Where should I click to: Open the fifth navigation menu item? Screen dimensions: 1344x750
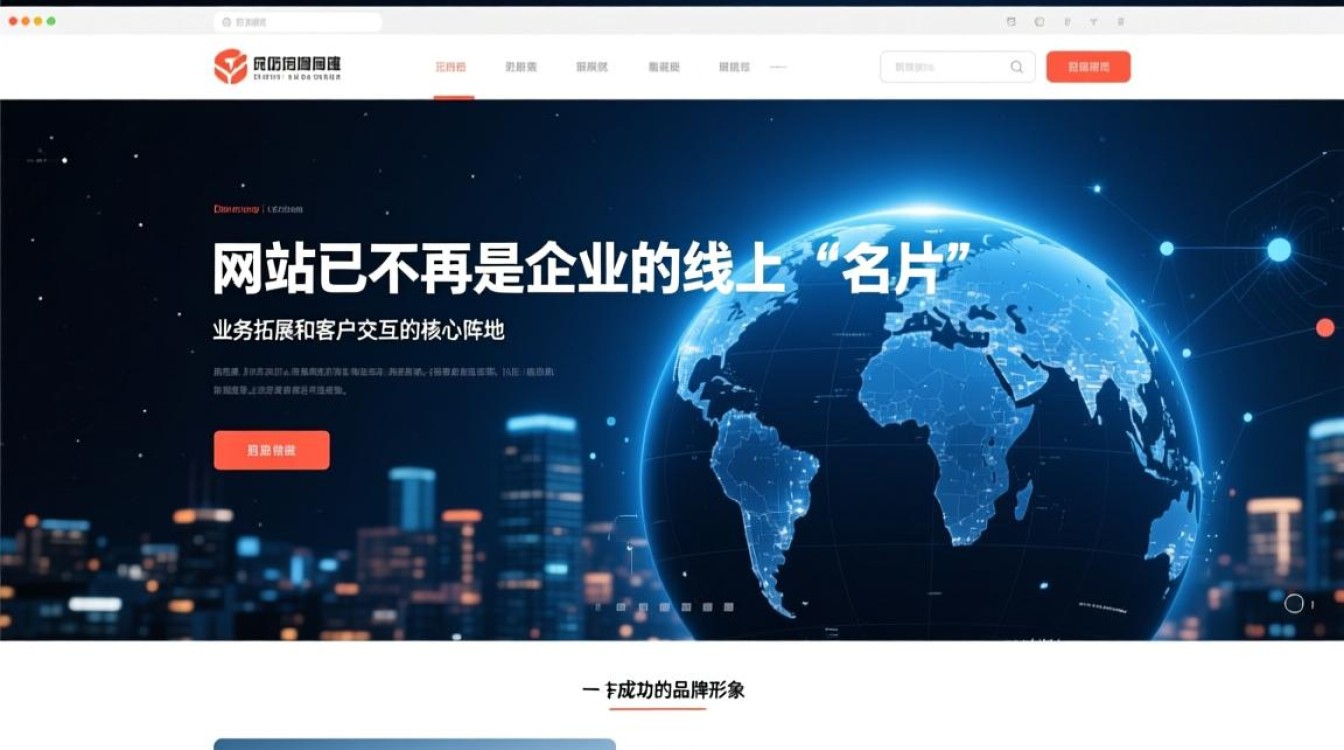click(734, 67)
